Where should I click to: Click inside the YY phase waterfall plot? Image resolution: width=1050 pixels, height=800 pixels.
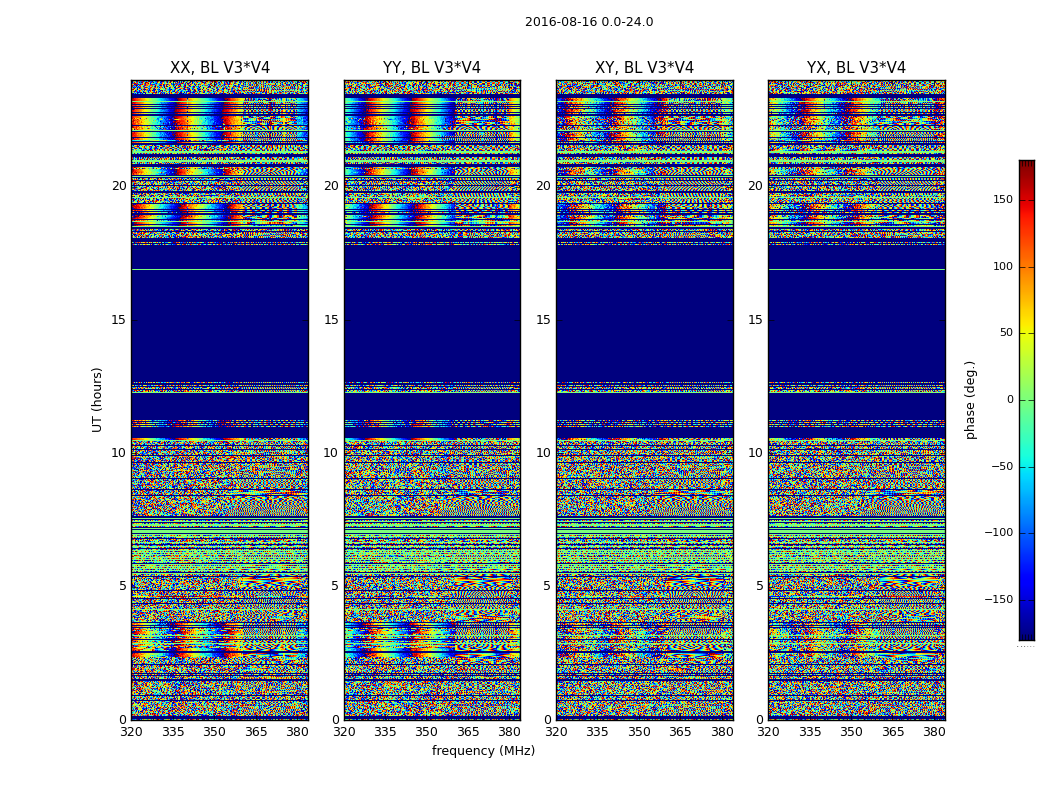pos(432,400)
